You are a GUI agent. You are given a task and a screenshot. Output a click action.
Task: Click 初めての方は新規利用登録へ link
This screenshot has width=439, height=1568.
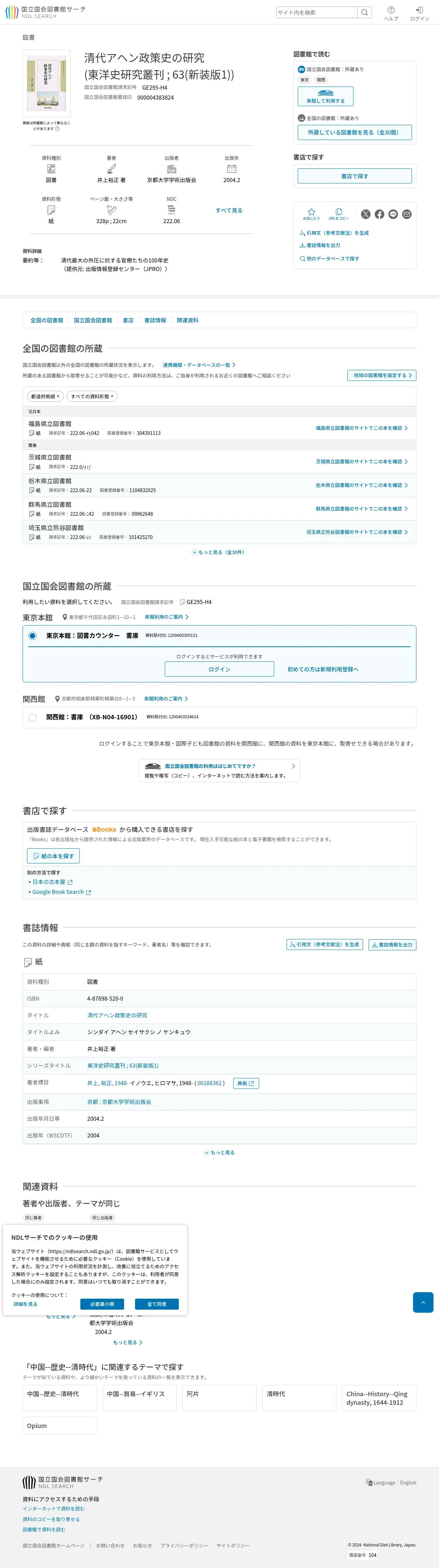click(x=323, y=669)
